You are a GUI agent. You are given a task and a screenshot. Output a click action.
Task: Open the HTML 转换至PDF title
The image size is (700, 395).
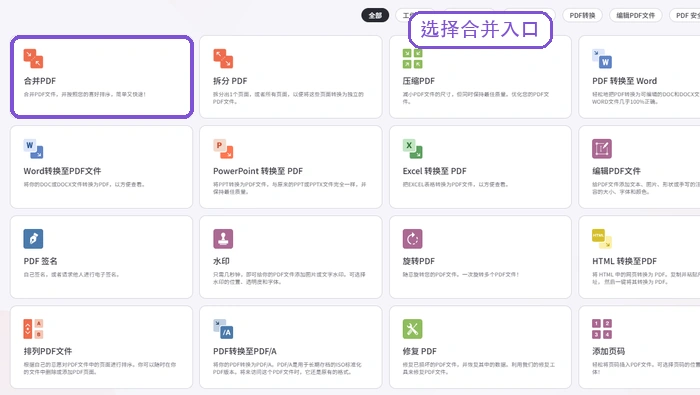[x=625, y=261]
